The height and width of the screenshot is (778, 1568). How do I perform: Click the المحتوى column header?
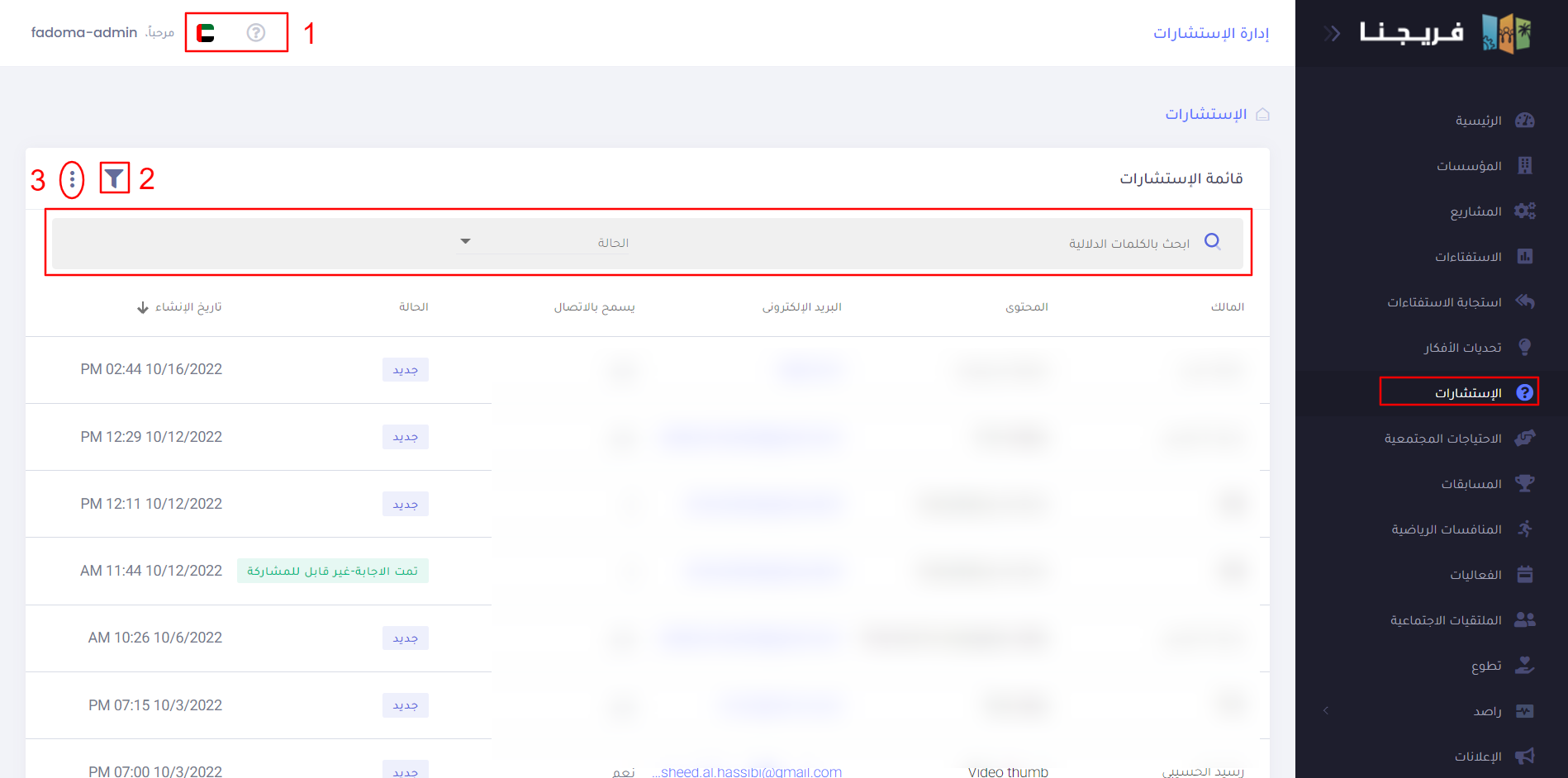1026,307
